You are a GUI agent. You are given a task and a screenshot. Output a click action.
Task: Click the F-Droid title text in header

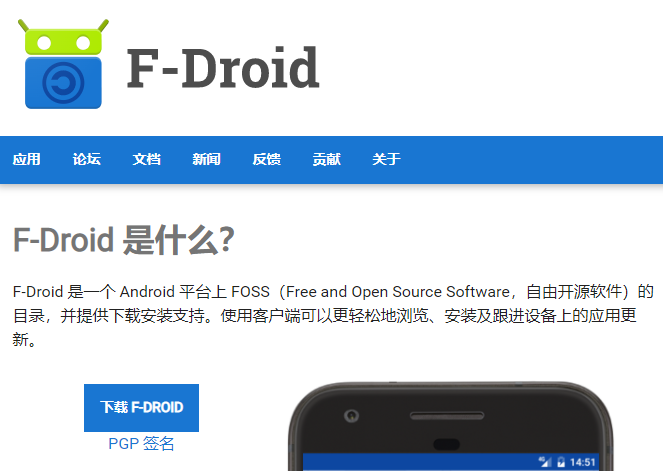pos(223,68)
